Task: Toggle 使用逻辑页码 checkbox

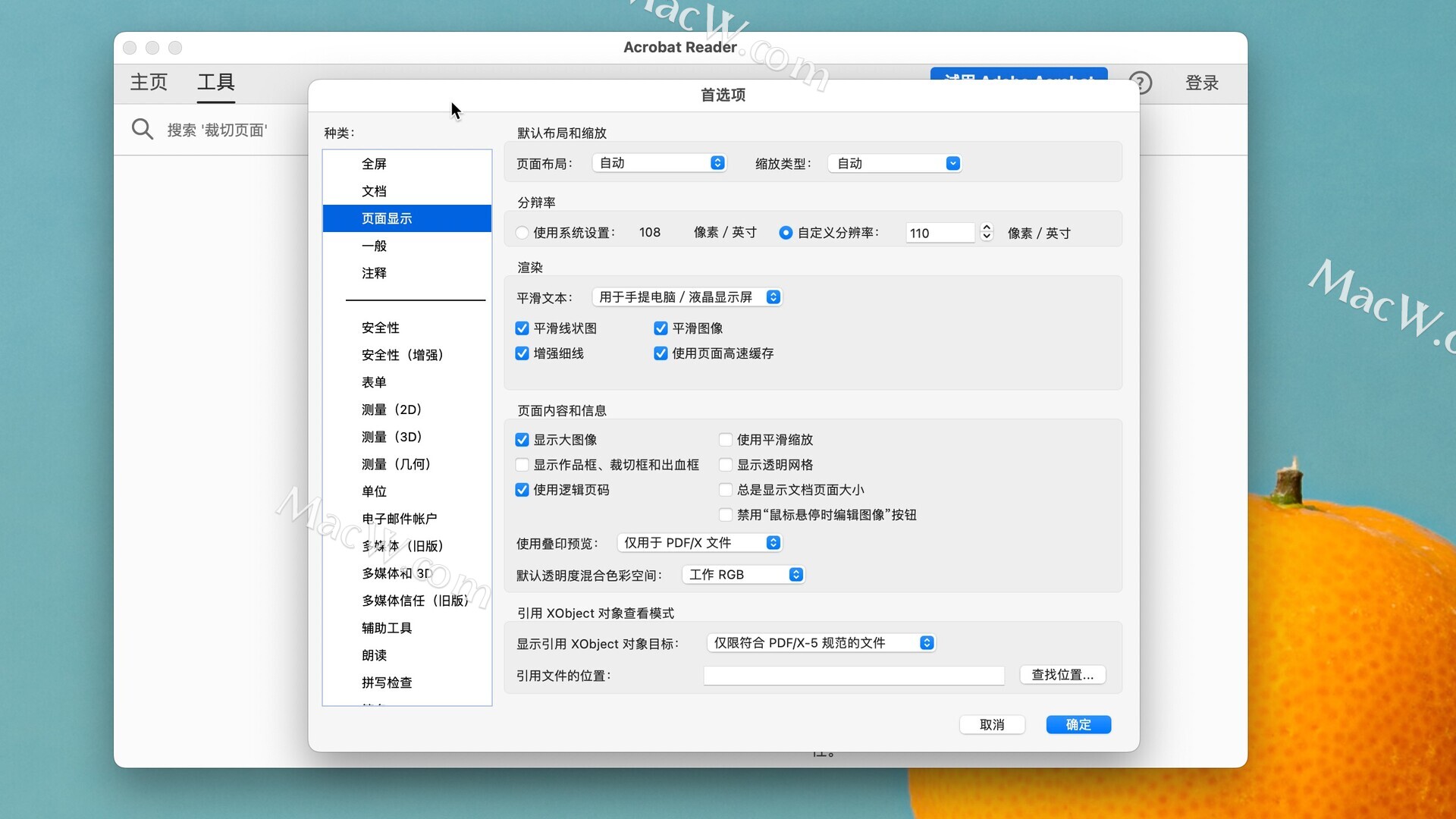Action: coord(522,490)
